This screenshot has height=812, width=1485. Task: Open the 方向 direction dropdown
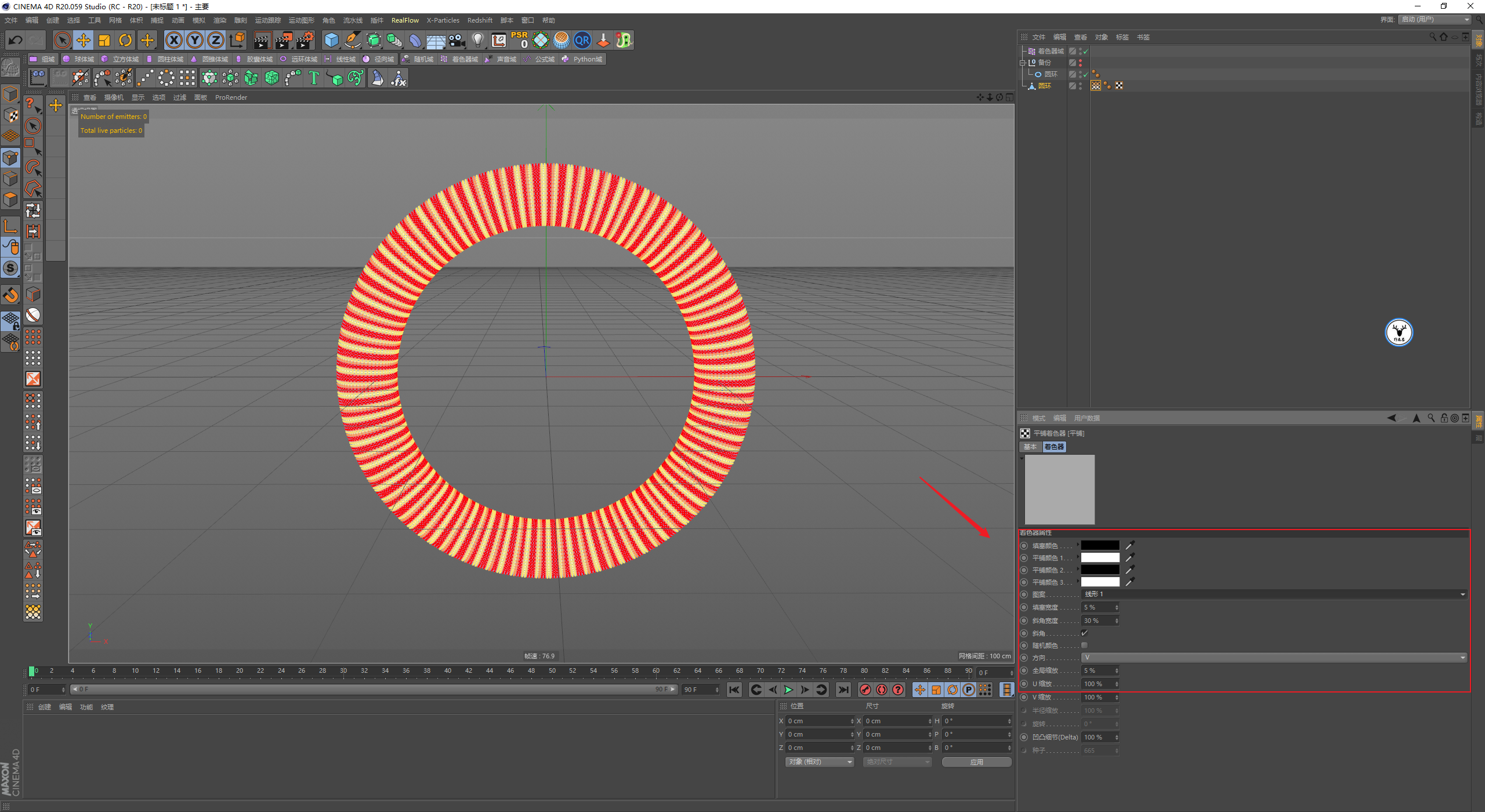pos(1273,658)
